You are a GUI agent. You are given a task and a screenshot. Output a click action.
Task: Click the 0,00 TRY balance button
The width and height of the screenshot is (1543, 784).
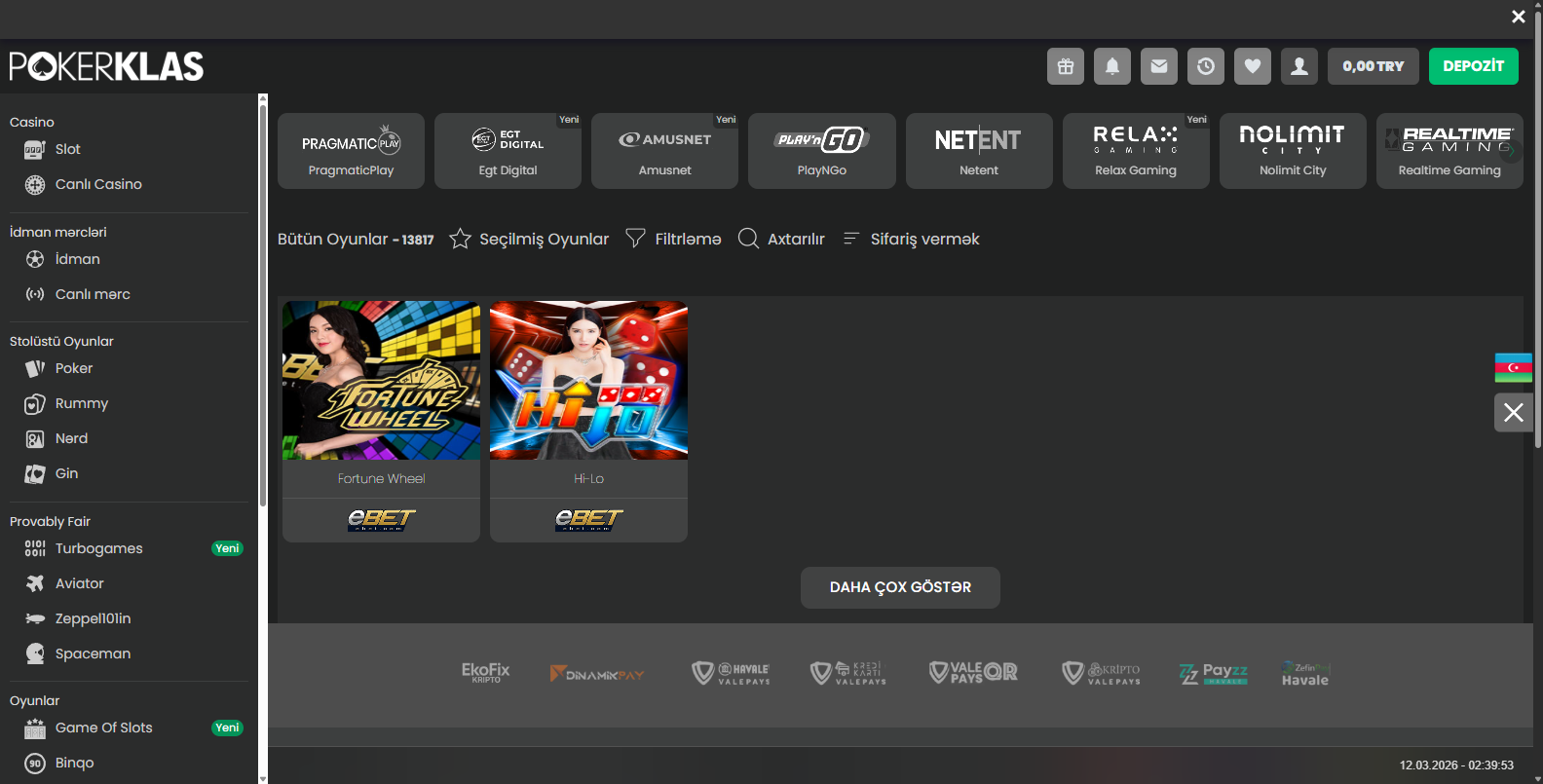coord(1374,66)
